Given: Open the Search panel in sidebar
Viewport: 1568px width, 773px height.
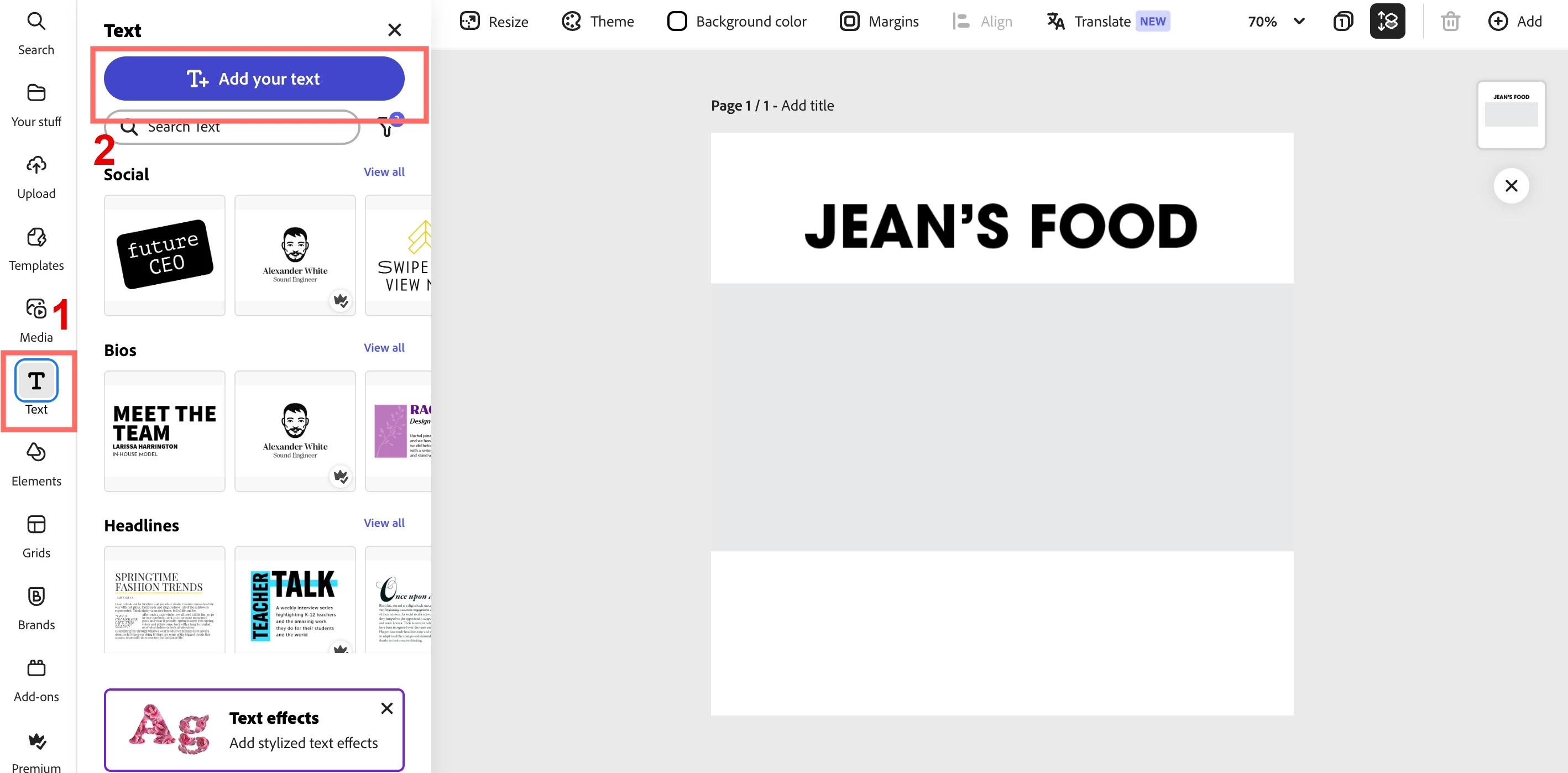Looking at the screenshot, I should coord(36,34).
